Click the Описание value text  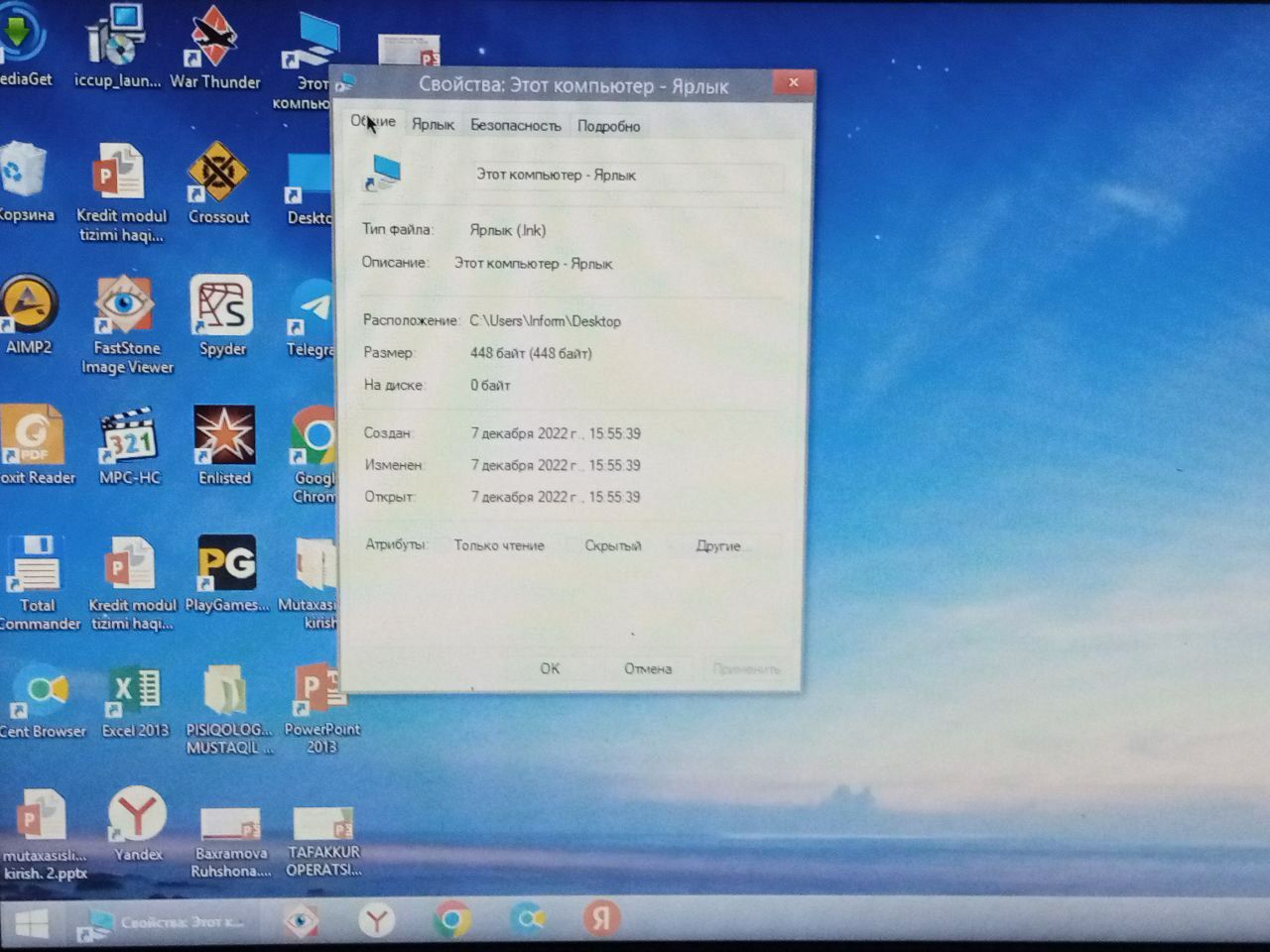(533, 264)
